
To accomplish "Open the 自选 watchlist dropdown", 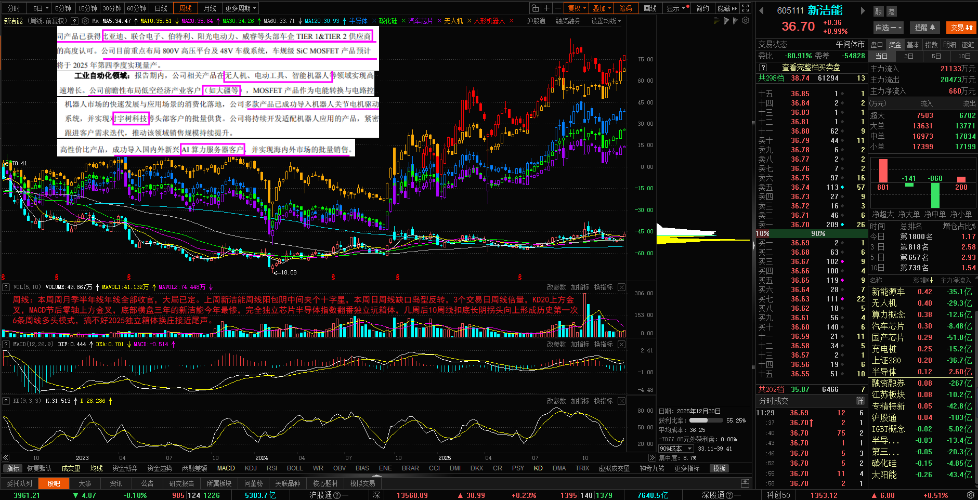I will pyautogui.click(x=888, y=27).
